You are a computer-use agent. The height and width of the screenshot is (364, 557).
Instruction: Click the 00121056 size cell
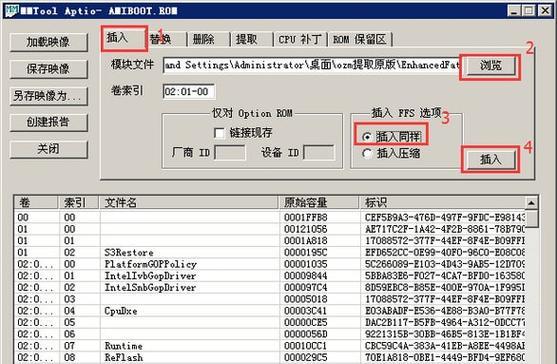[x=305, y=229]
